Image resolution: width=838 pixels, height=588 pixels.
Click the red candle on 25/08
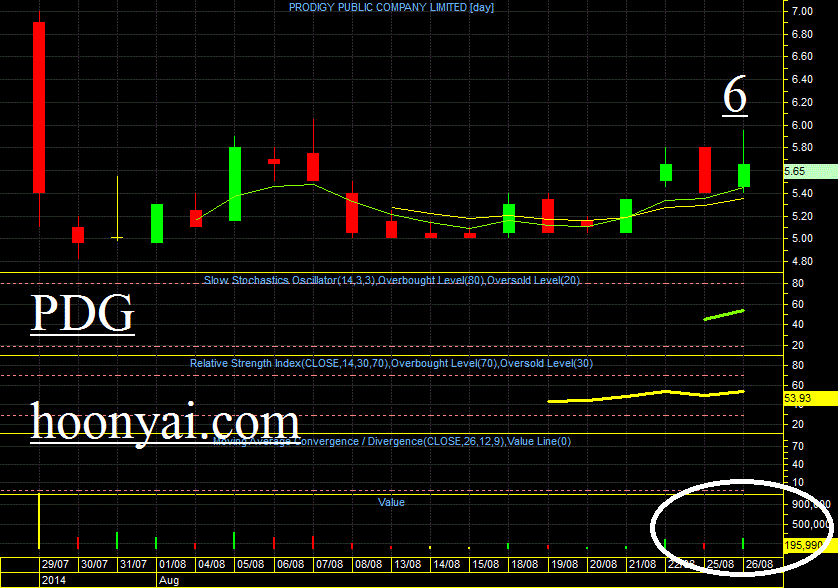(x=705, y=170)
